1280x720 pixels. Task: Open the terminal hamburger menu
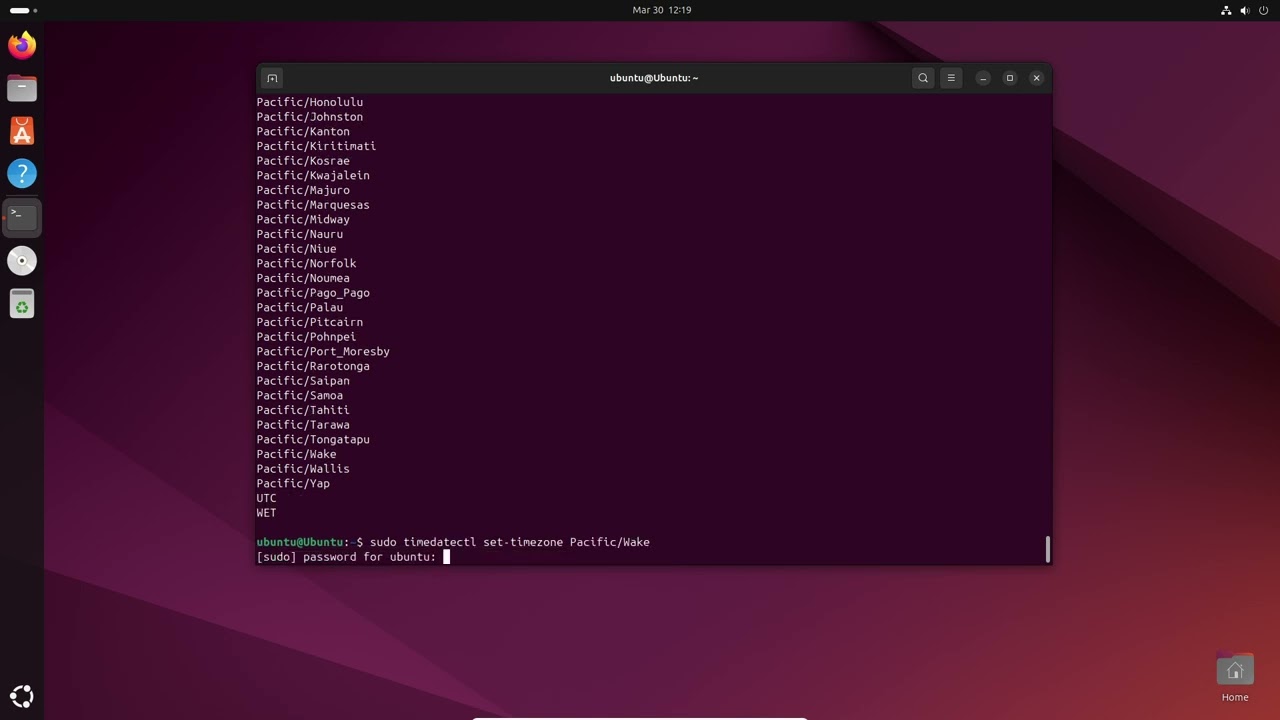point(951,78)
